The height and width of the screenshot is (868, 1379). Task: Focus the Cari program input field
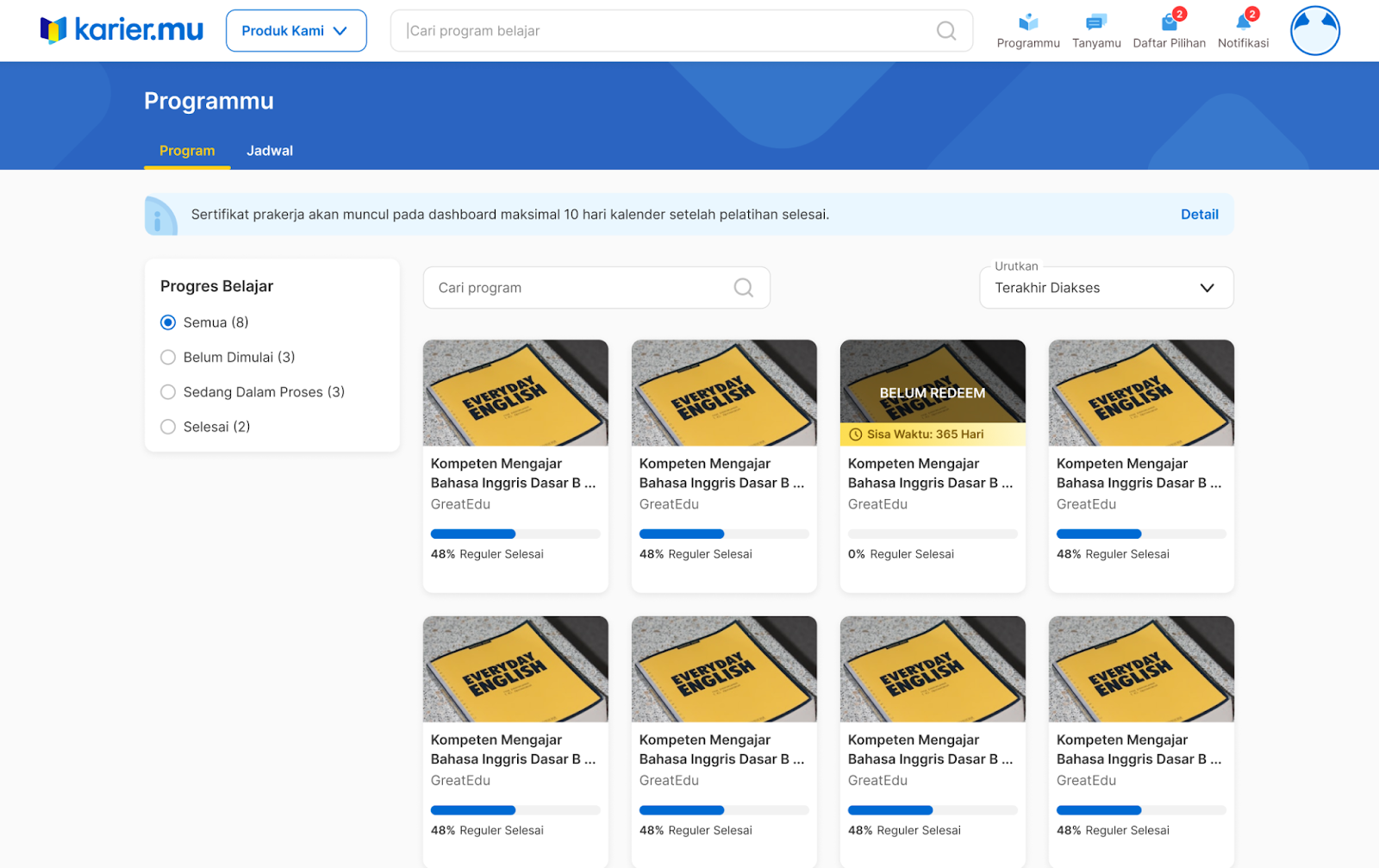[x=596, y=288]
